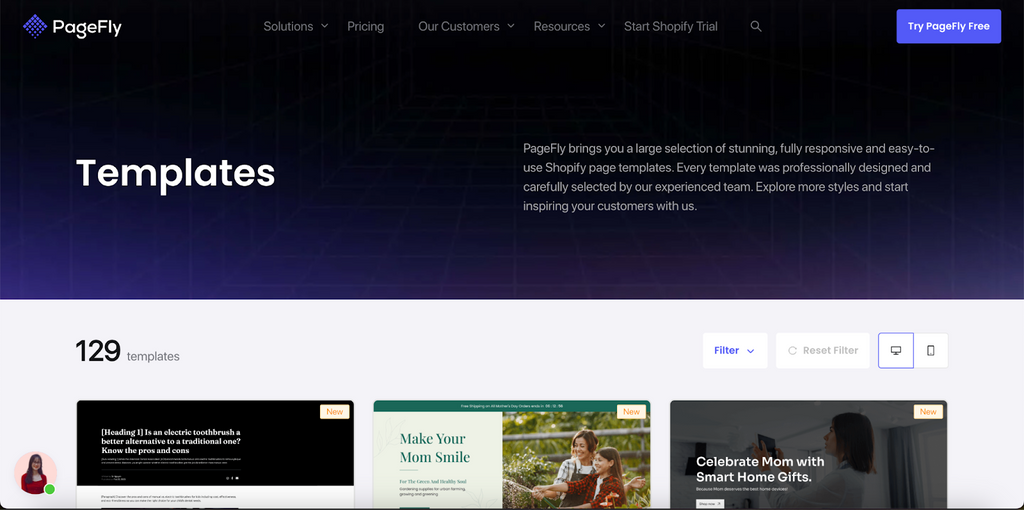Go to Pricing page
Viewport: 1024px width, 510px height.
click(366, 27)
